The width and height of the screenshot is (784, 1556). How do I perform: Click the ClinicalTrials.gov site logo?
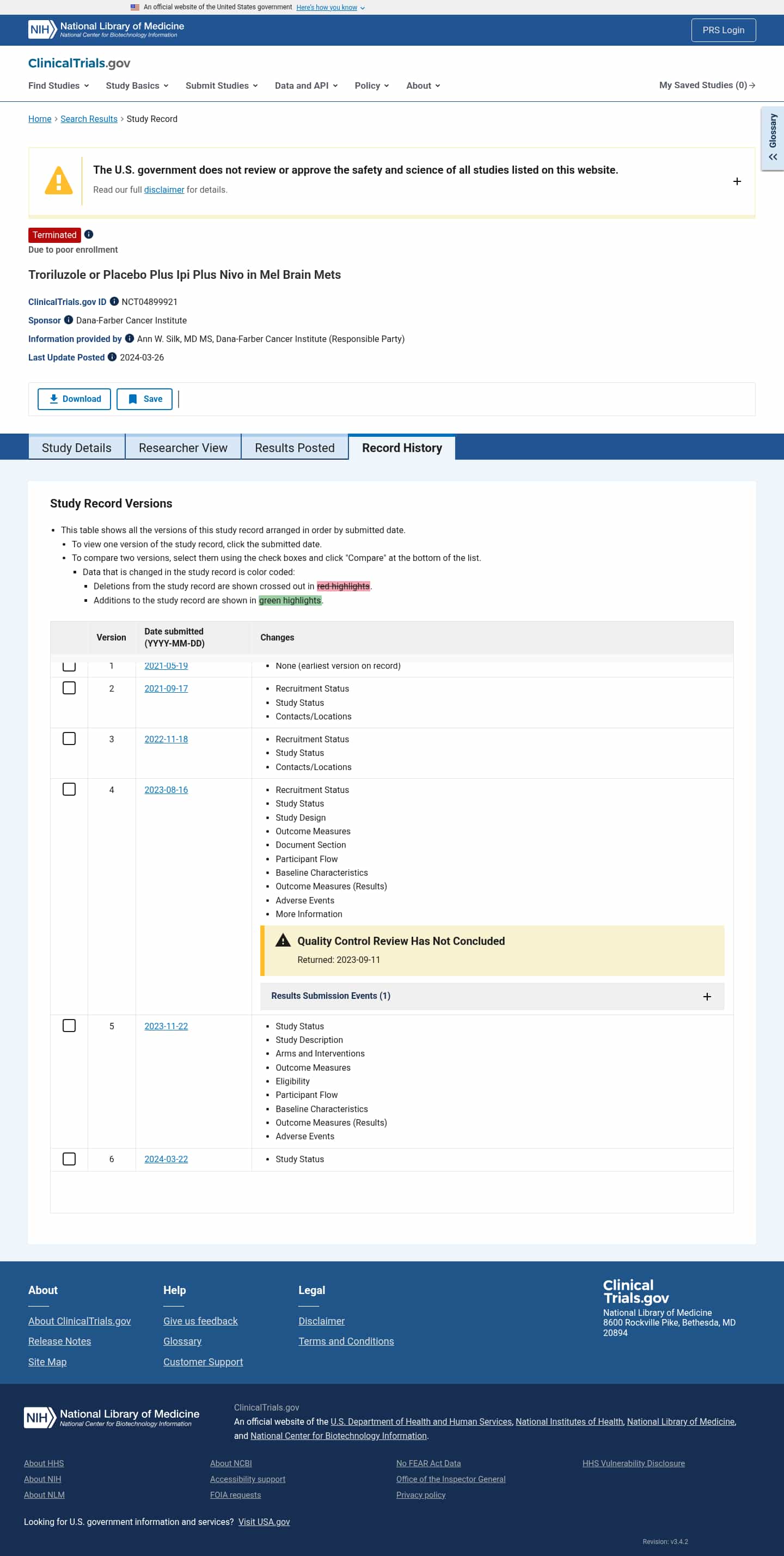79,63
